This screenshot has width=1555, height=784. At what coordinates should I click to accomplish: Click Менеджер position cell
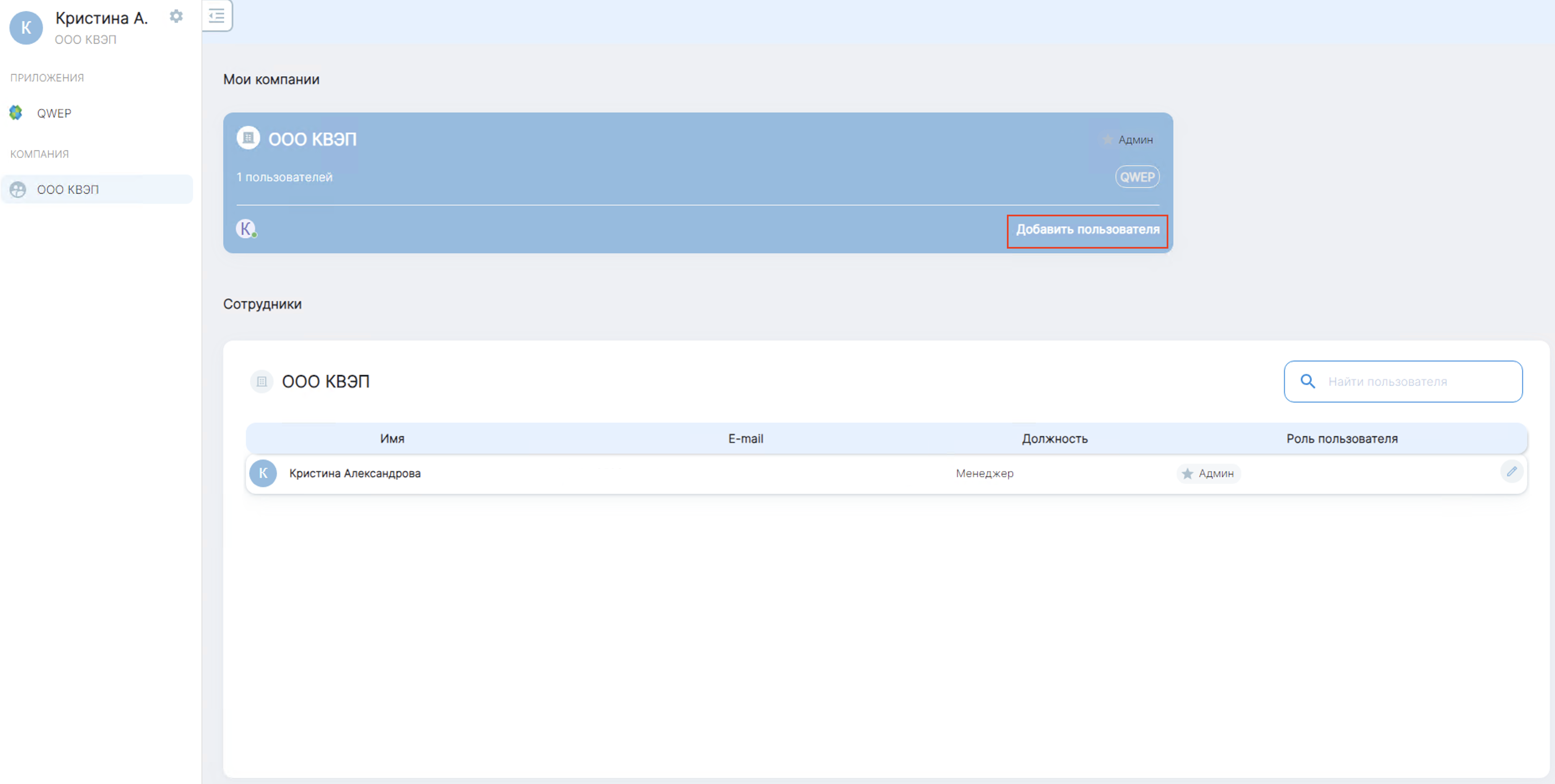[985, 474]
